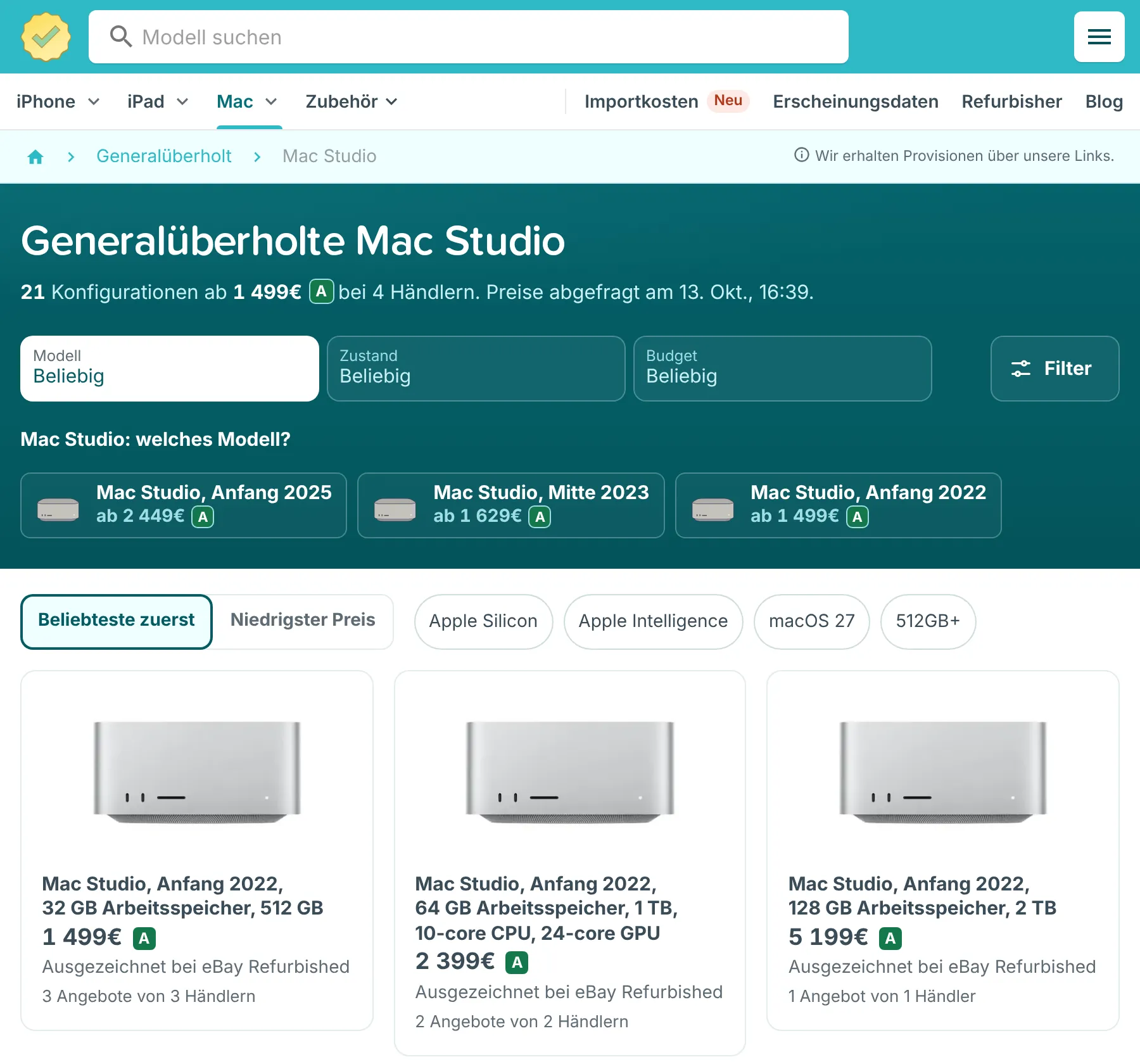The image size is (1140, 1064).
Task: Click the A badge next to 5 199€ price
Action: point(890,938)
